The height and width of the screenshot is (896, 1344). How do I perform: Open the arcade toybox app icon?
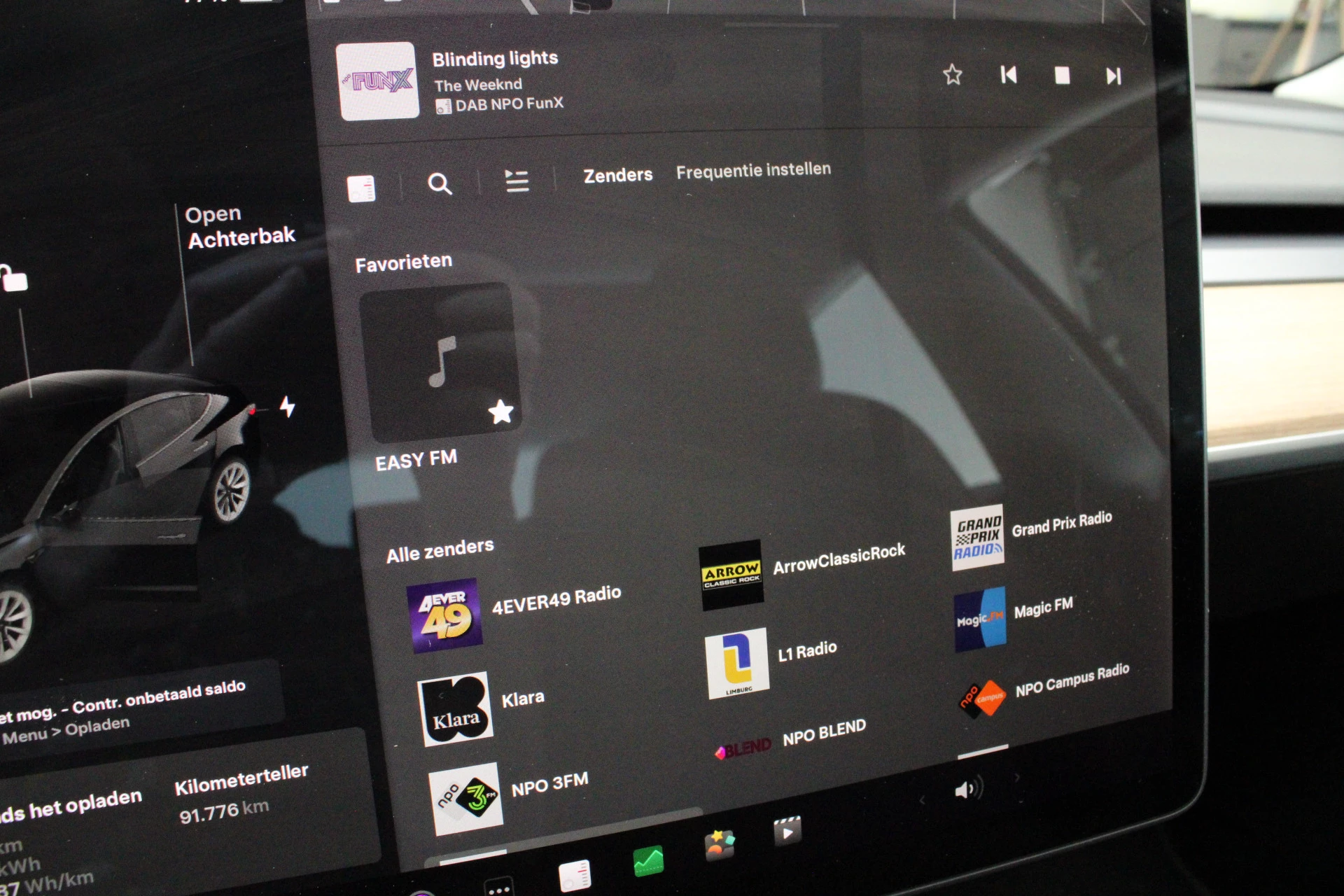[x=720, y=845]
